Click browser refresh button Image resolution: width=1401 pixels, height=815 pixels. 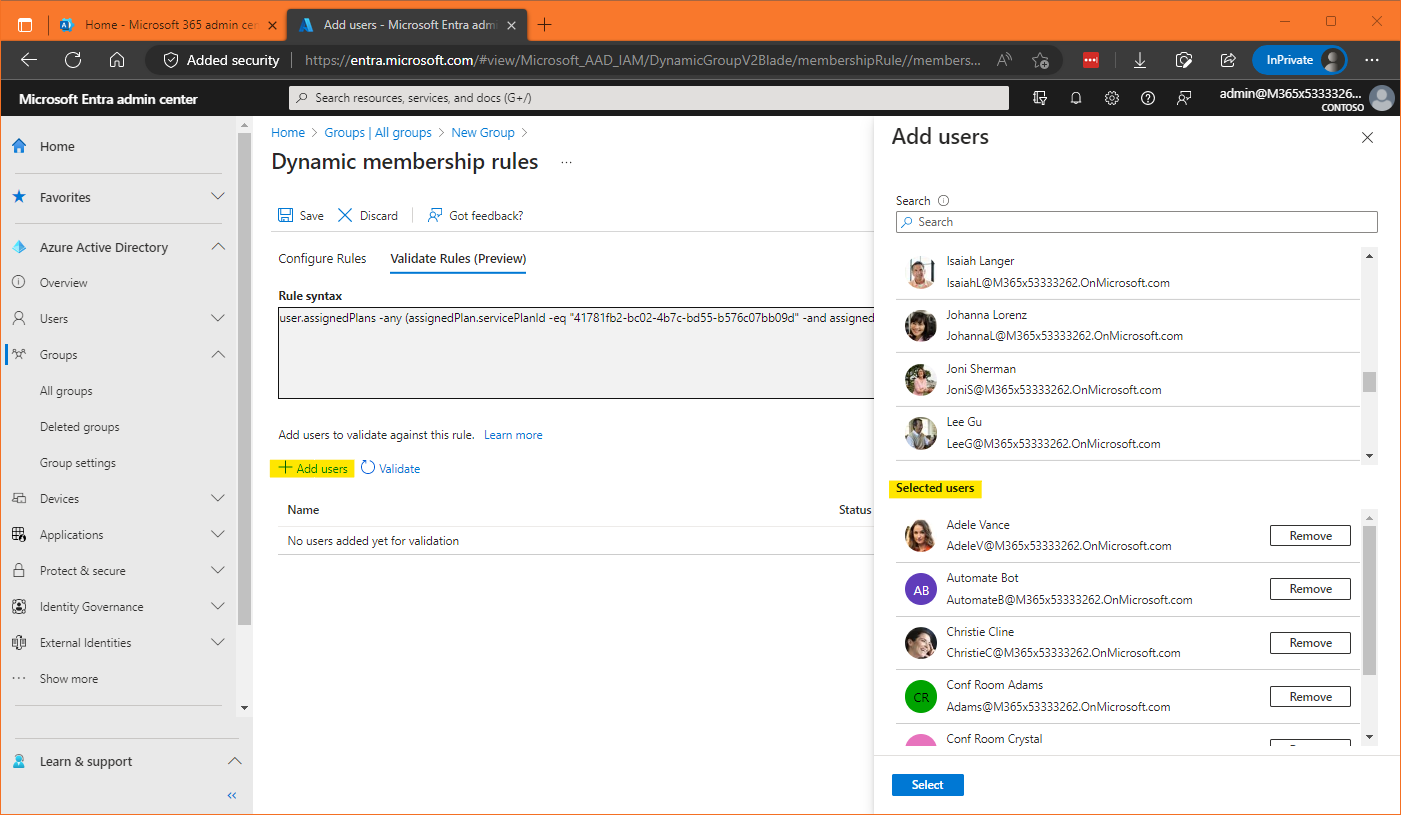click(x=73, y=60)
